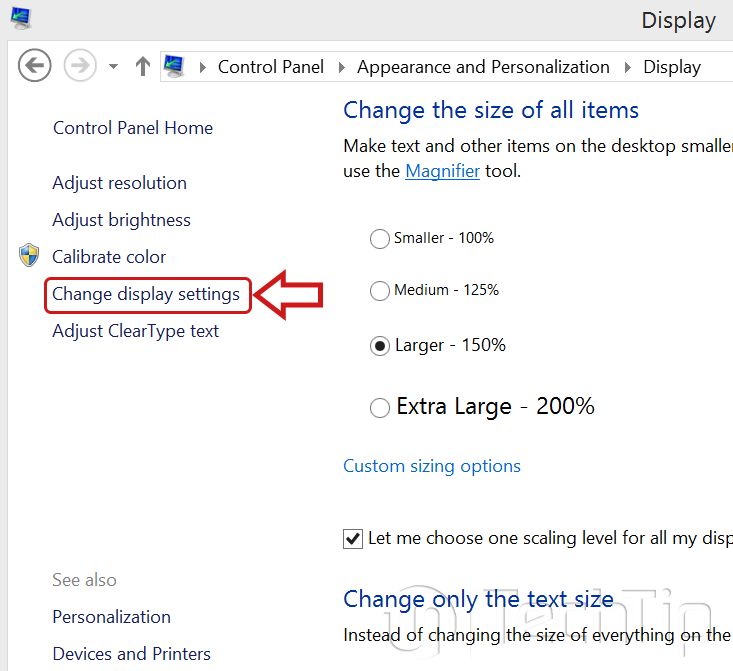The height and width of the screenshot is (671, 733).
Task: Go to Appearance and Personalization breadcrumb
Action: coord(483,67)
